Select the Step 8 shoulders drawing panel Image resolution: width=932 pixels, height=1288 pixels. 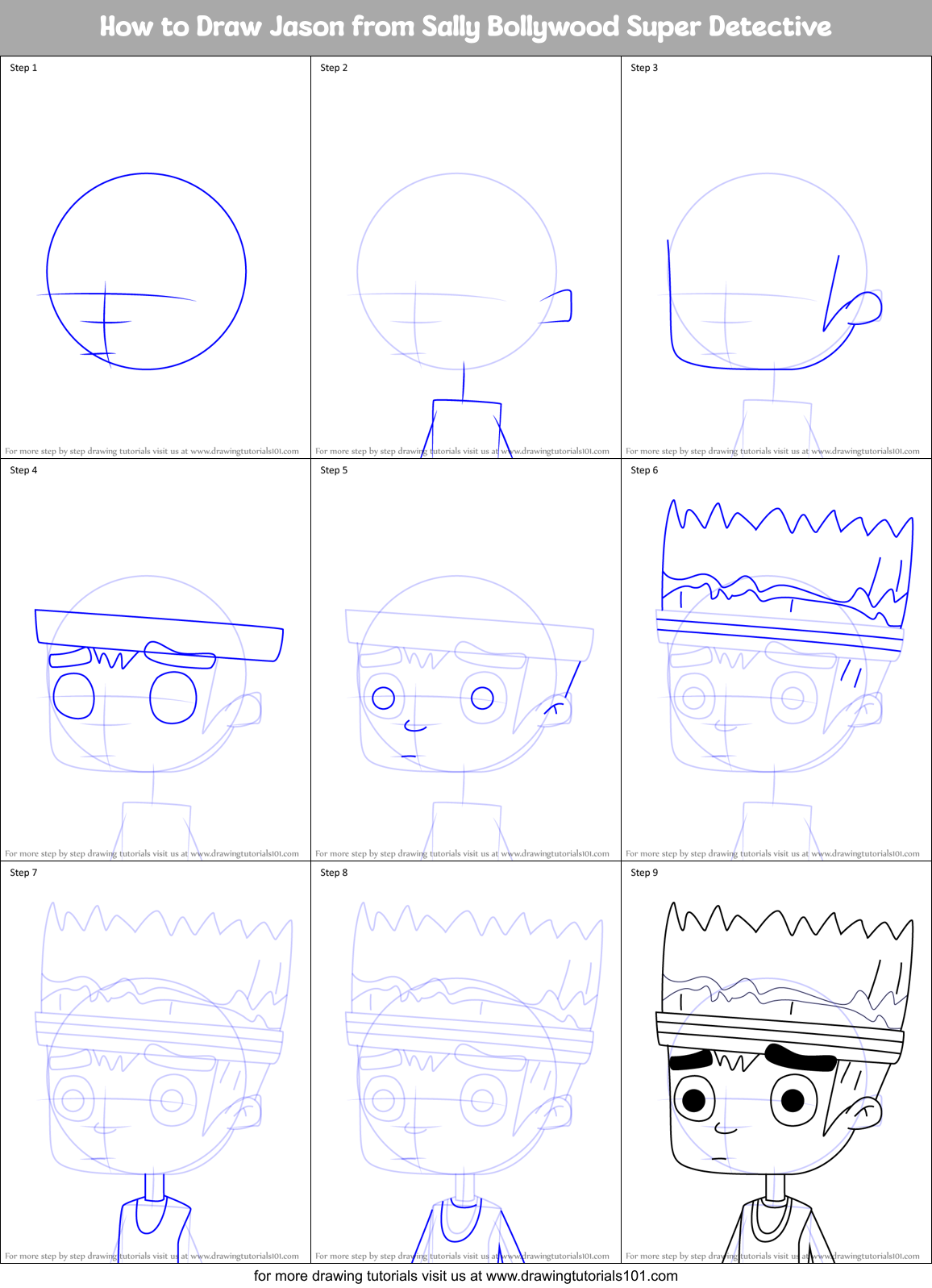click(x=466, y=1062)
